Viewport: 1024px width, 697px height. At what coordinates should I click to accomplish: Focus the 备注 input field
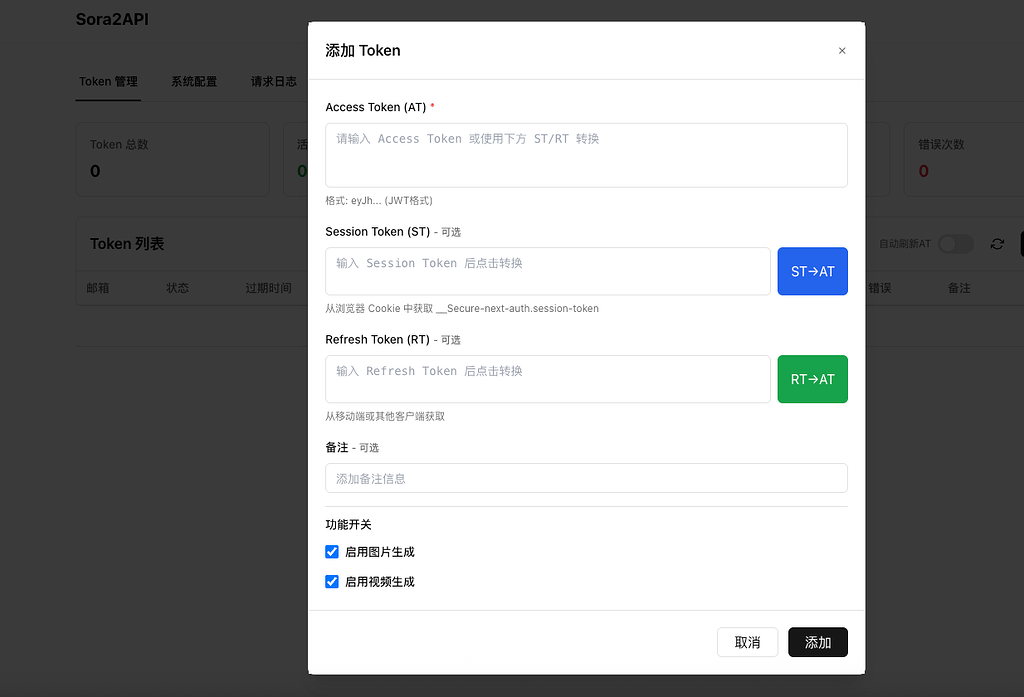point(586,478)
